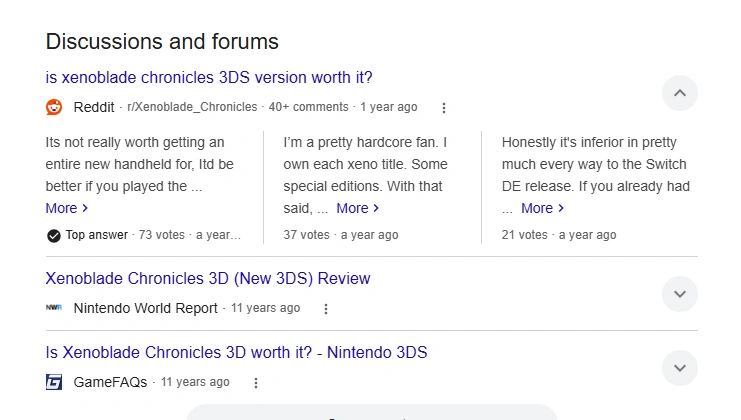The height and width of the screenshot is (420, 741).
Task: Click the '73 votes' text
Action: pos(162,235)
